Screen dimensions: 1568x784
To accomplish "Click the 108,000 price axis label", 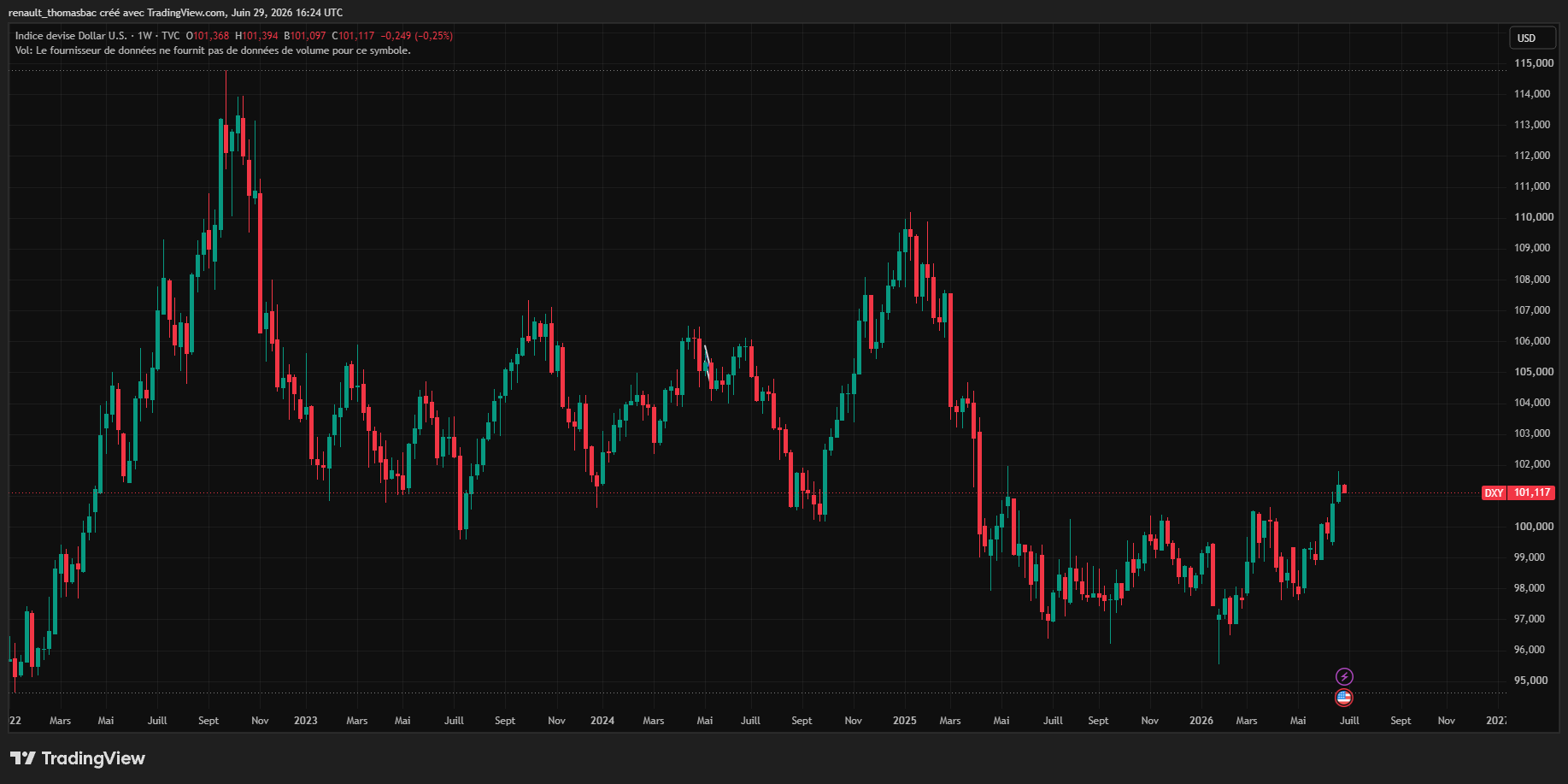I will pos(1532,280).
